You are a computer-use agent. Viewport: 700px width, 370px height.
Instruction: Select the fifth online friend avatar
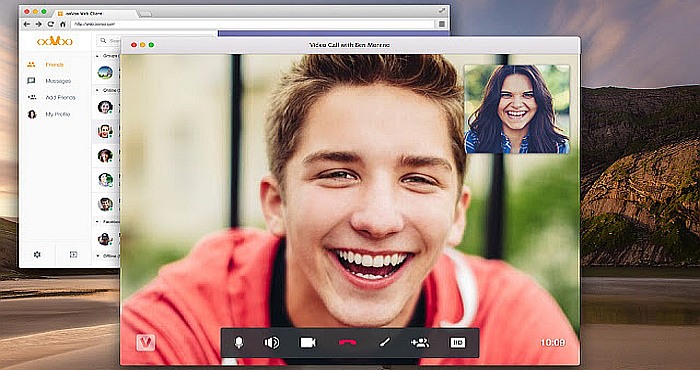pyautogui.click(x=105, y=204)
